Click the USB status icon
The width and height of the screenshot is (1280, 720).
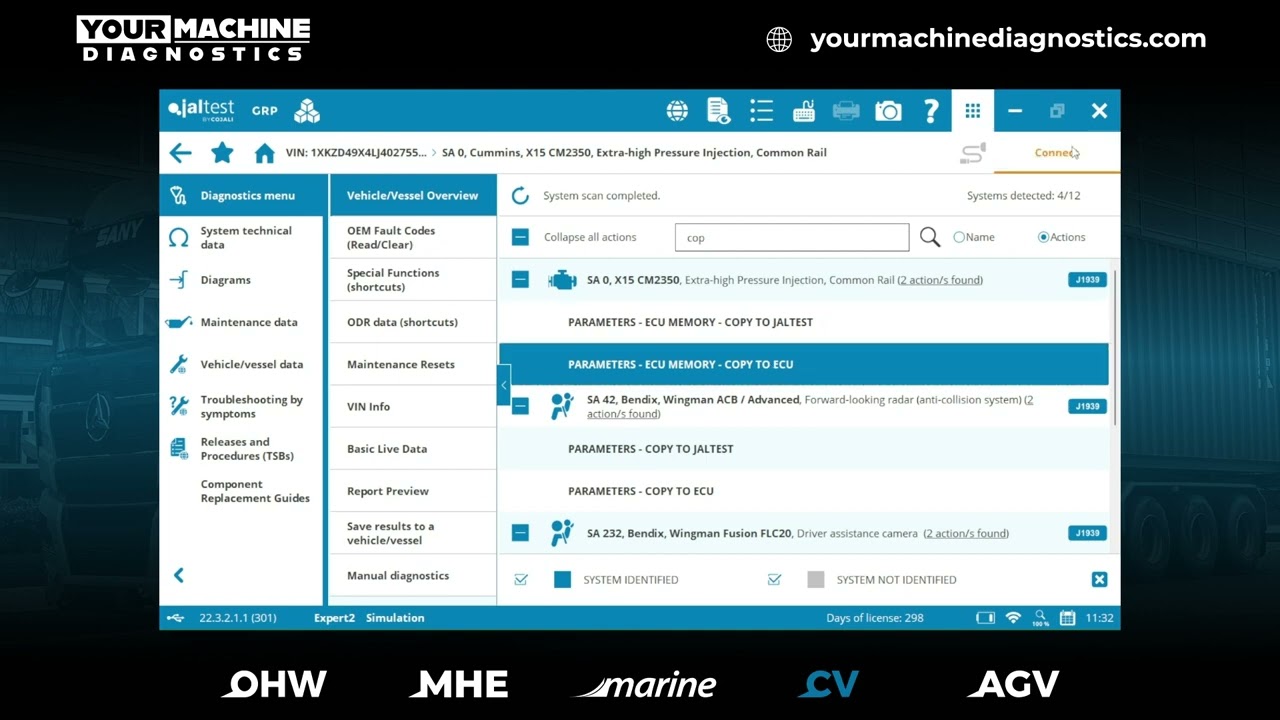click(x=176, y=618)
